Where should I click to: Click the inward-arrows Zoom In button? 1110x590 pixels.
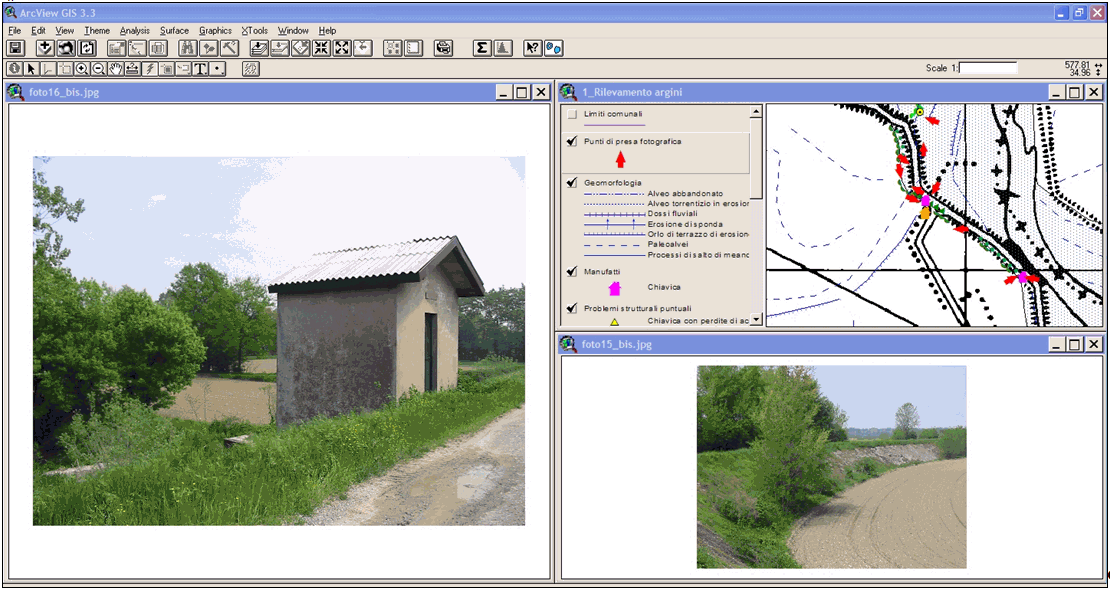(321, 48)
